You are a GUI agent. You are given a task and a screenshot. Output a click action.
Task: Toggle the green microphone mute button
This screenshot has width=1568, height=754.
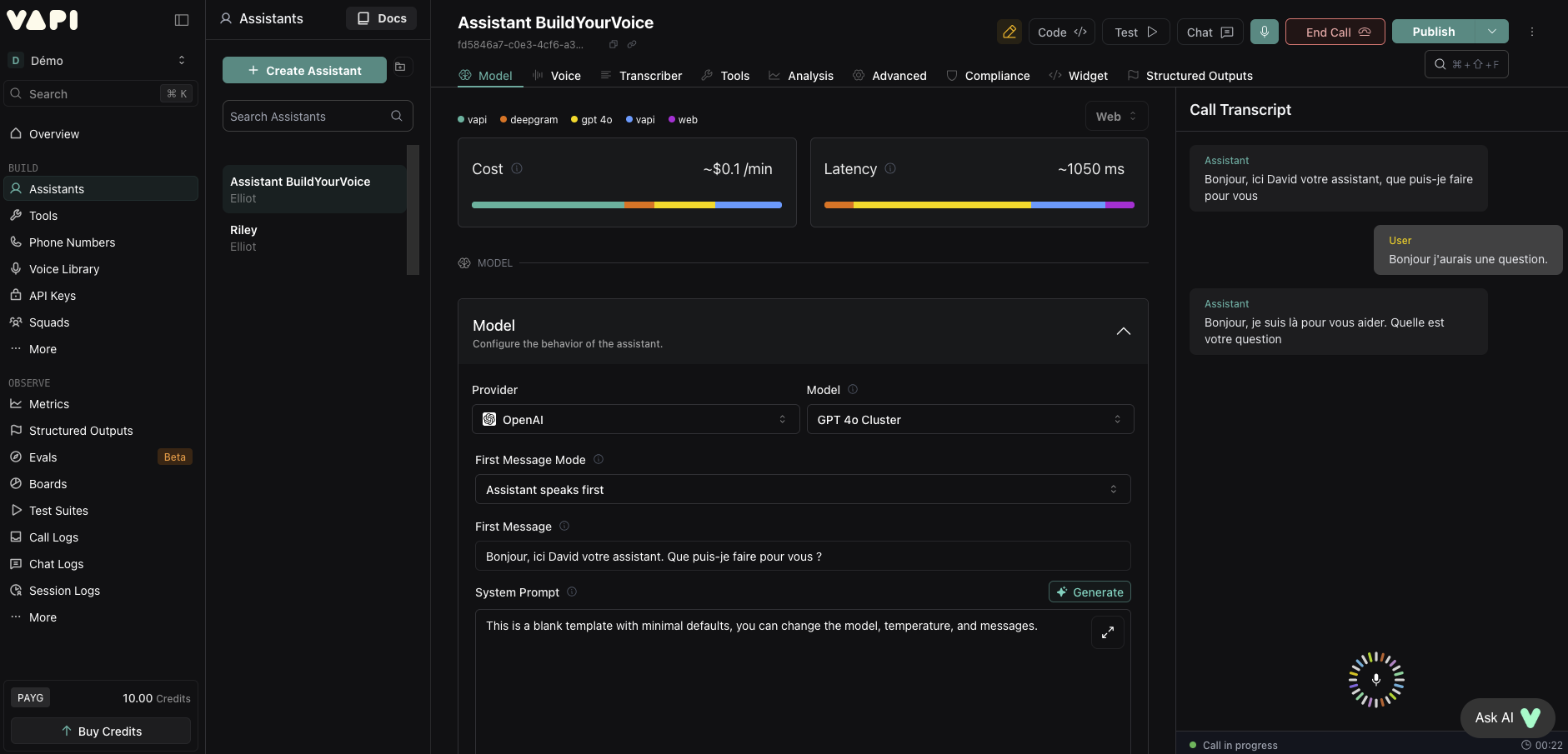coord(1264,32)
